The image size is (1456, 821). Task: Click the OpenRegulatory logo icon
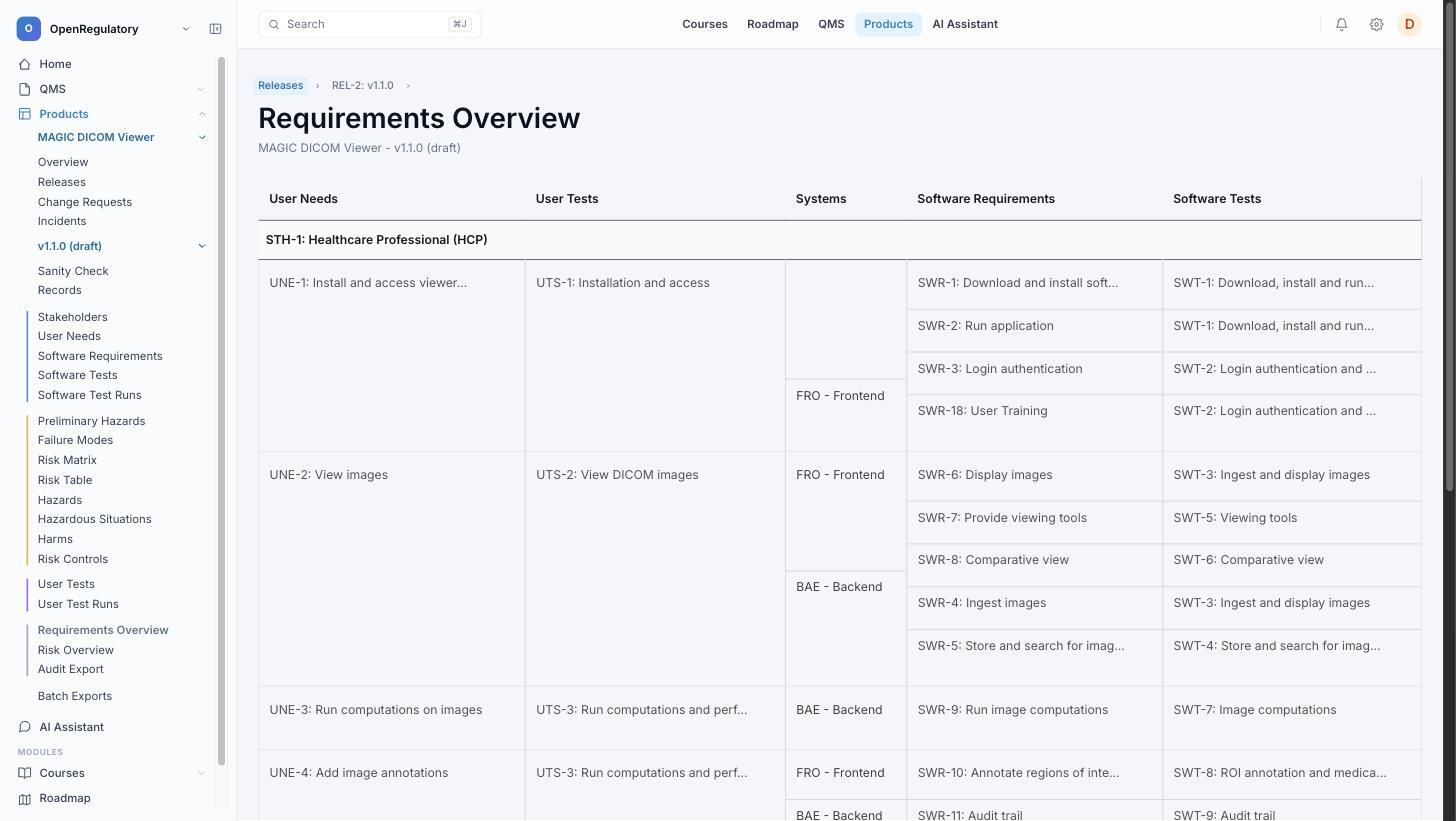[28, 29]
